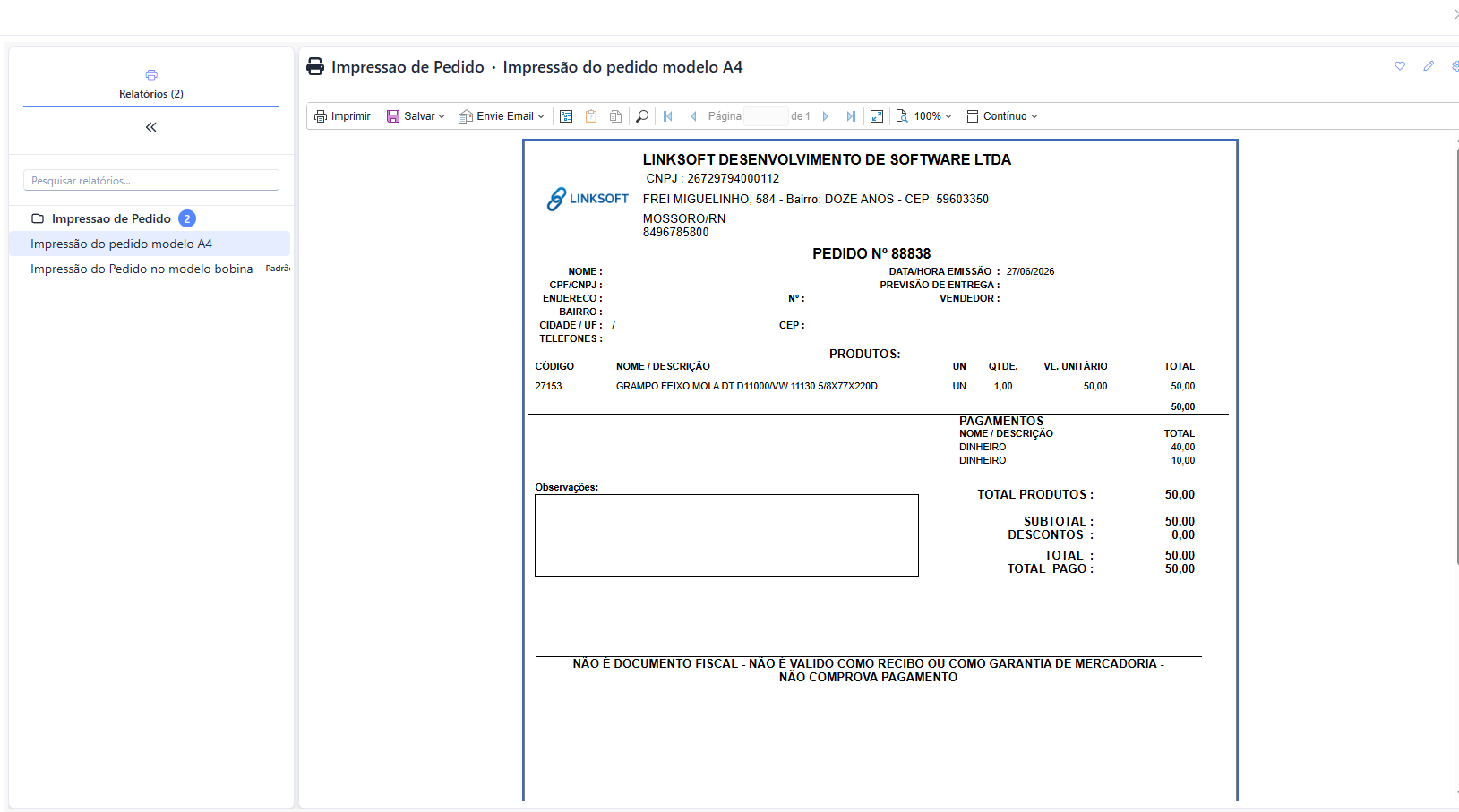Go to the first page
This screenshot has width=1459, height=812.
coord(668,116)
